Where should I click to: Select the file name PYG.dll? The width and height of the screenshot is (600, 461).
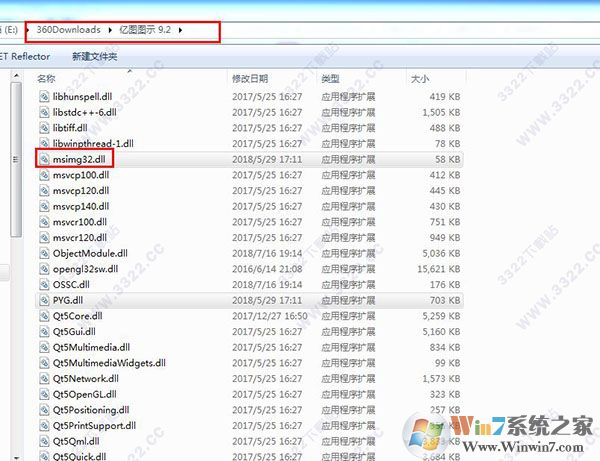pos(68,300)
